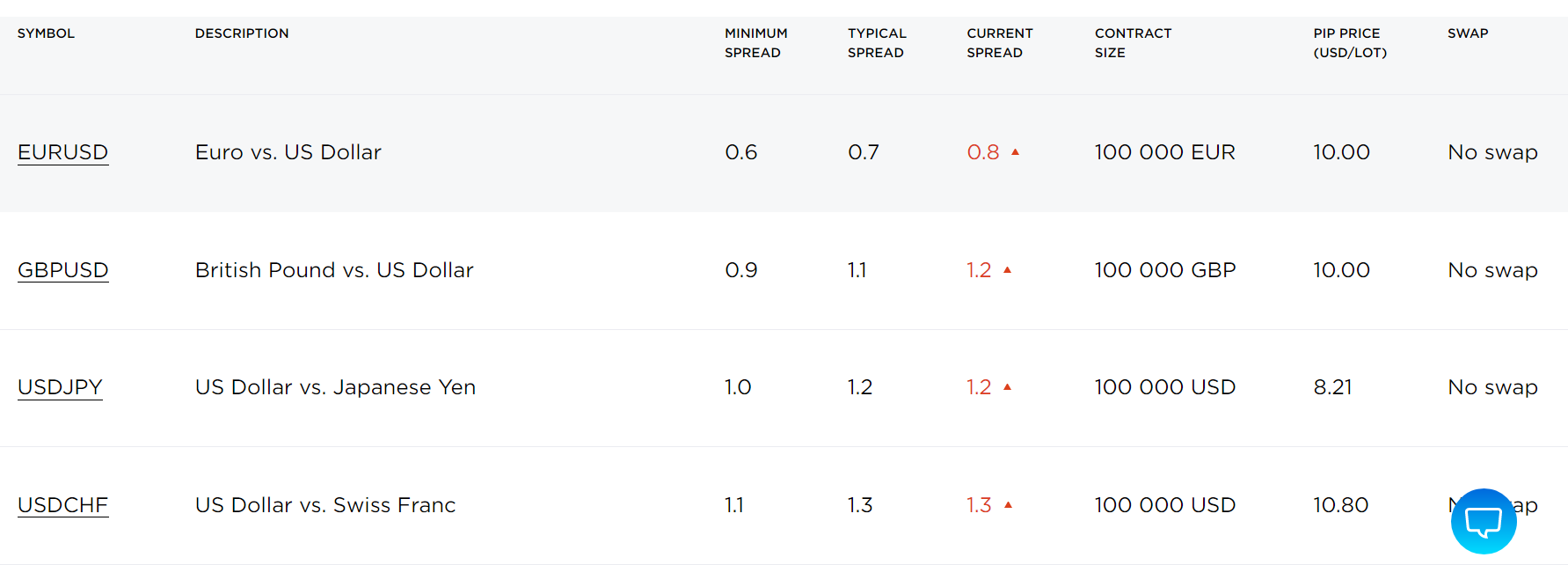Open the live chat bubble icon
Viewport: 1568px width, 565px height.
pyautogui.click(x=1484, y=521)
